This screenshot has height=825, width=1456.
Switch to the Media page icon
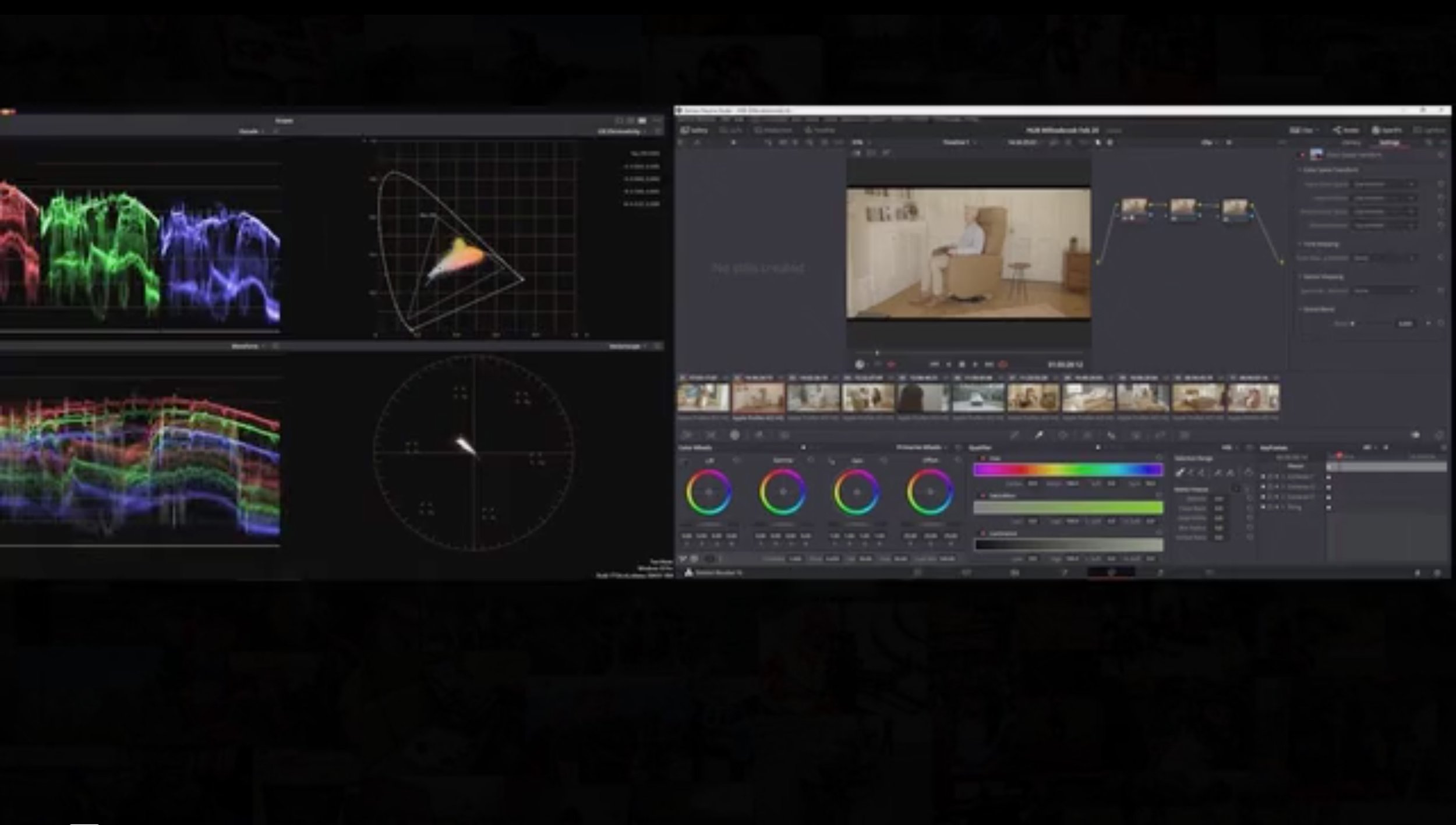click(x=918, y=573)
